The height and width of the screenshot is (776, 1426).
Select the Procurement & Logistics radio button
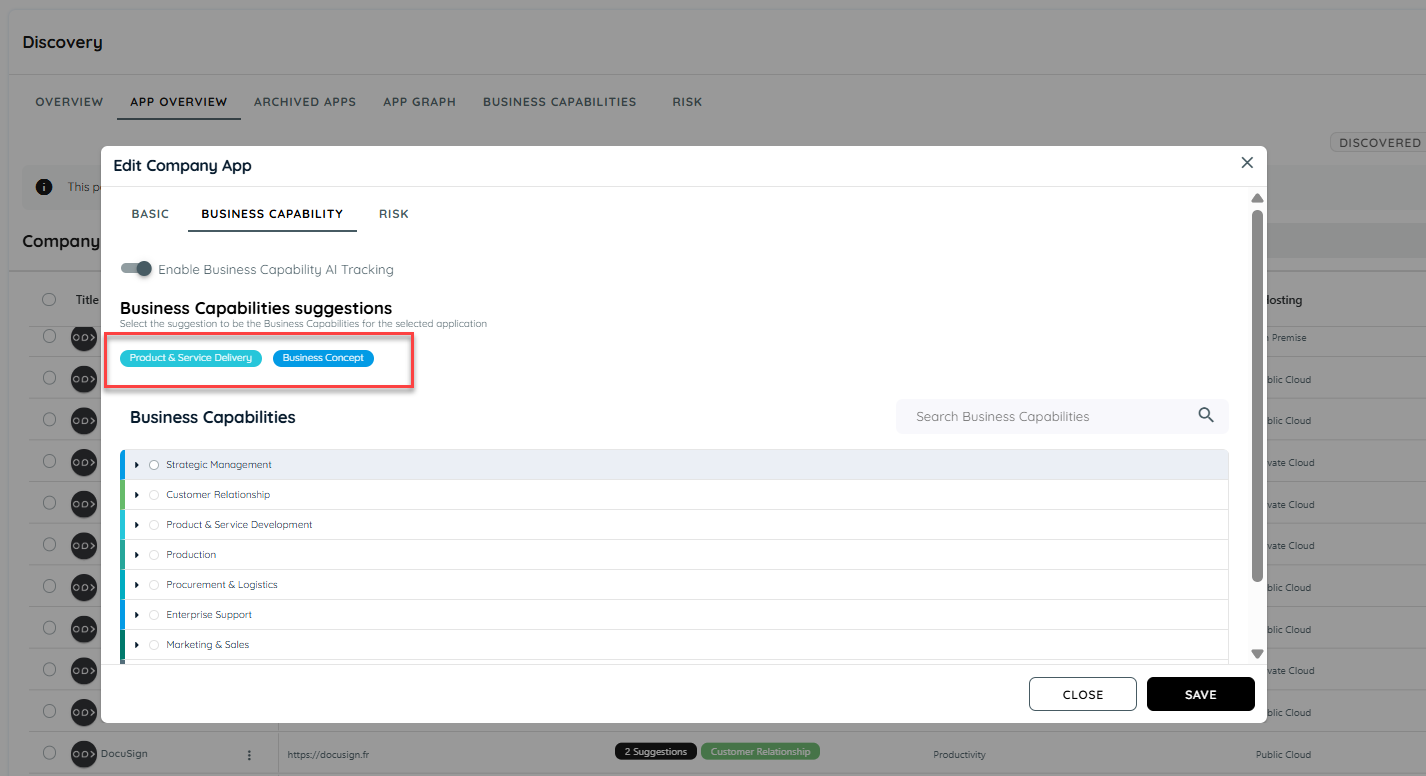(x=154, y=585)
